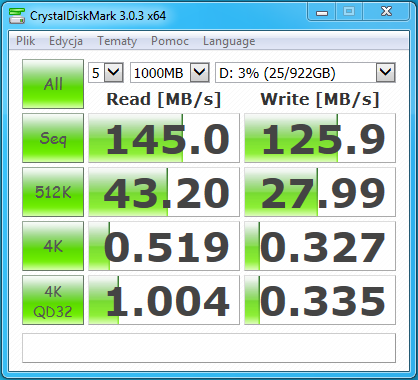The image size is (418, 380).
Task: Start the 512K random test
Action: [53, 192]
